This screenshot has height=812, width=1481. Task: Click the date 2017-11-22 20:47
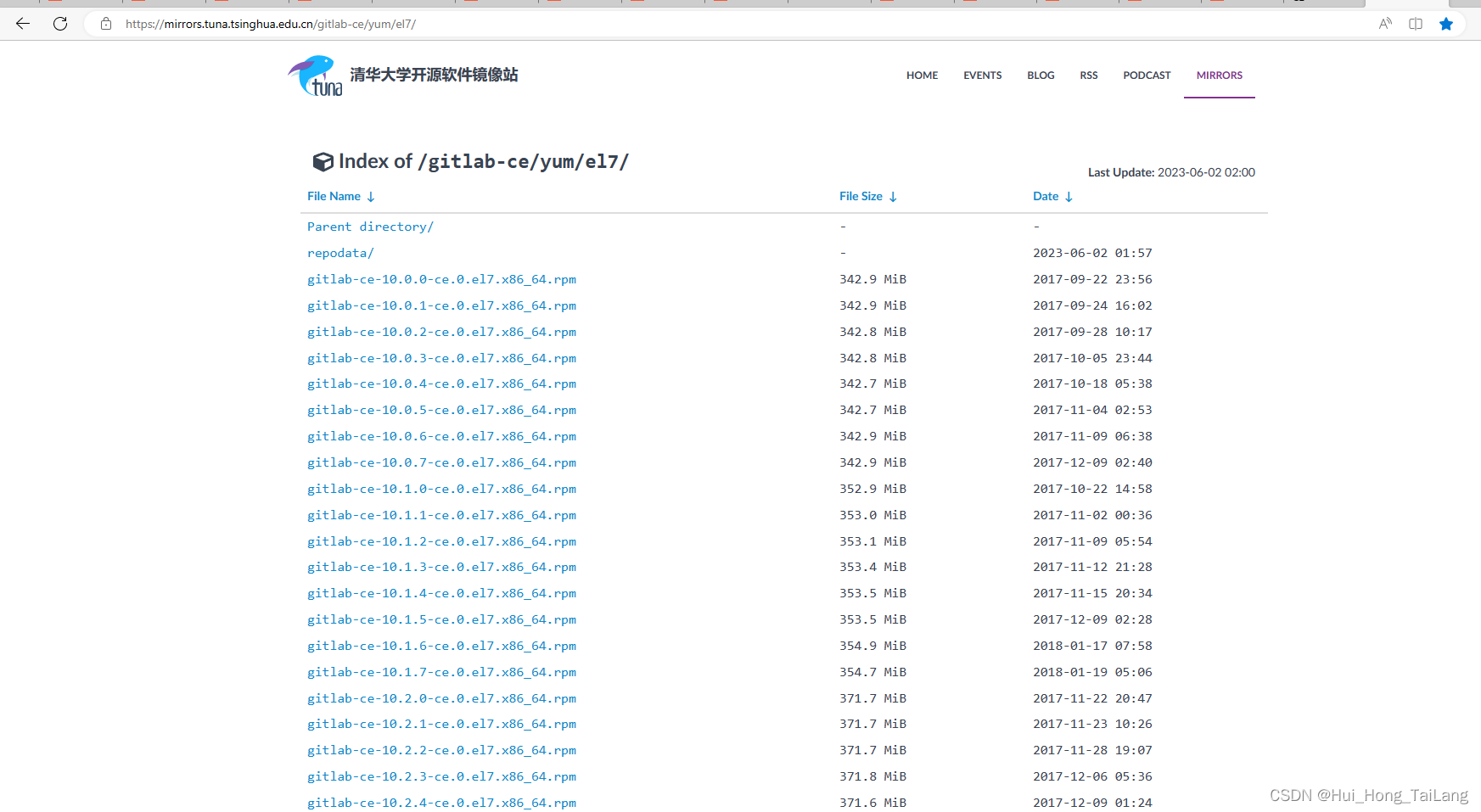coord(1092,698)
